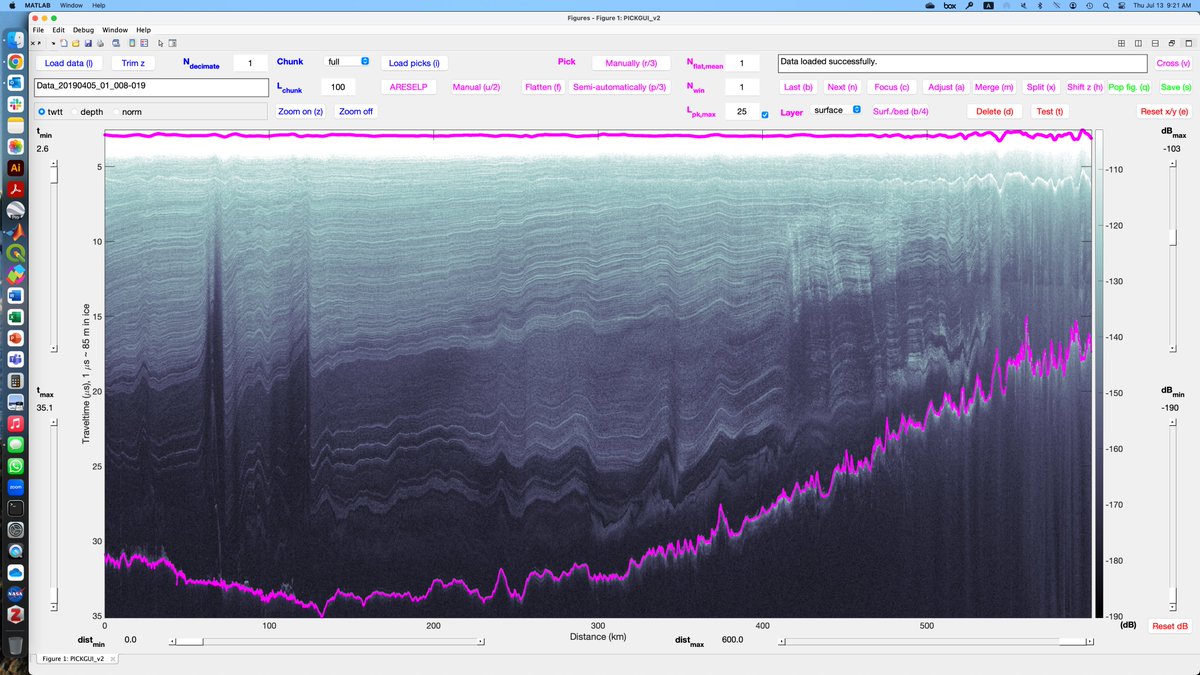The height and width of the screenshot is (675, 1200).
Task: Click the data filename text box
Action: [x=152, y=87]
